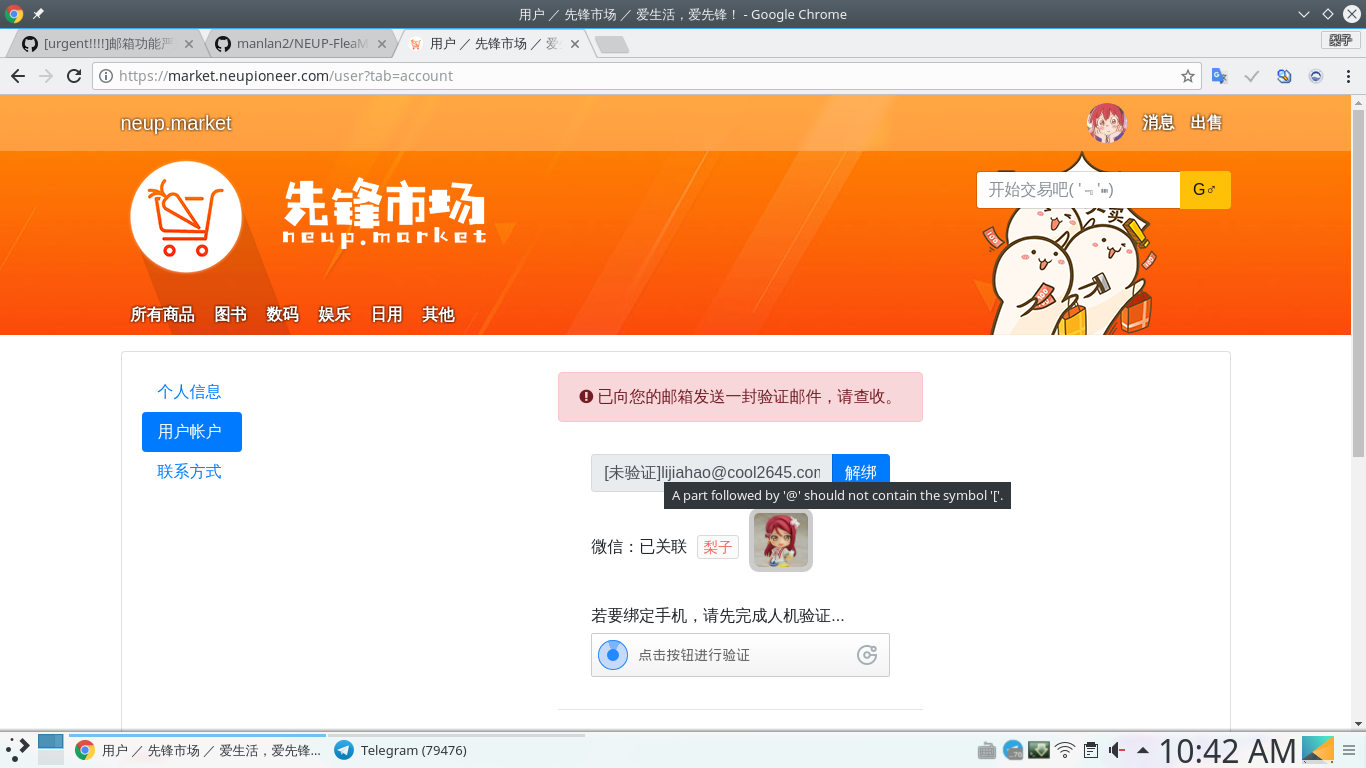Click the Telegram tray icon with badge
1366x768 pixels.
coord(1013,750)
